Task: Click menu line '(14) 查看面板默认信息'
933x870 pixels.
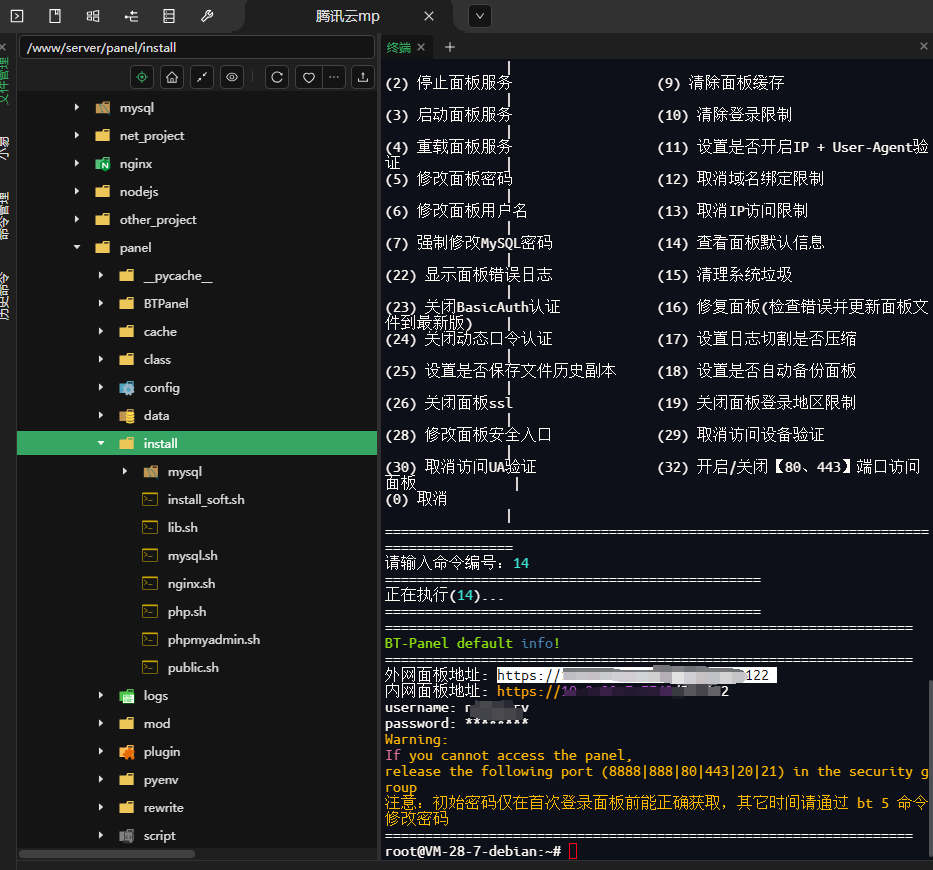Action: point(741,242)
